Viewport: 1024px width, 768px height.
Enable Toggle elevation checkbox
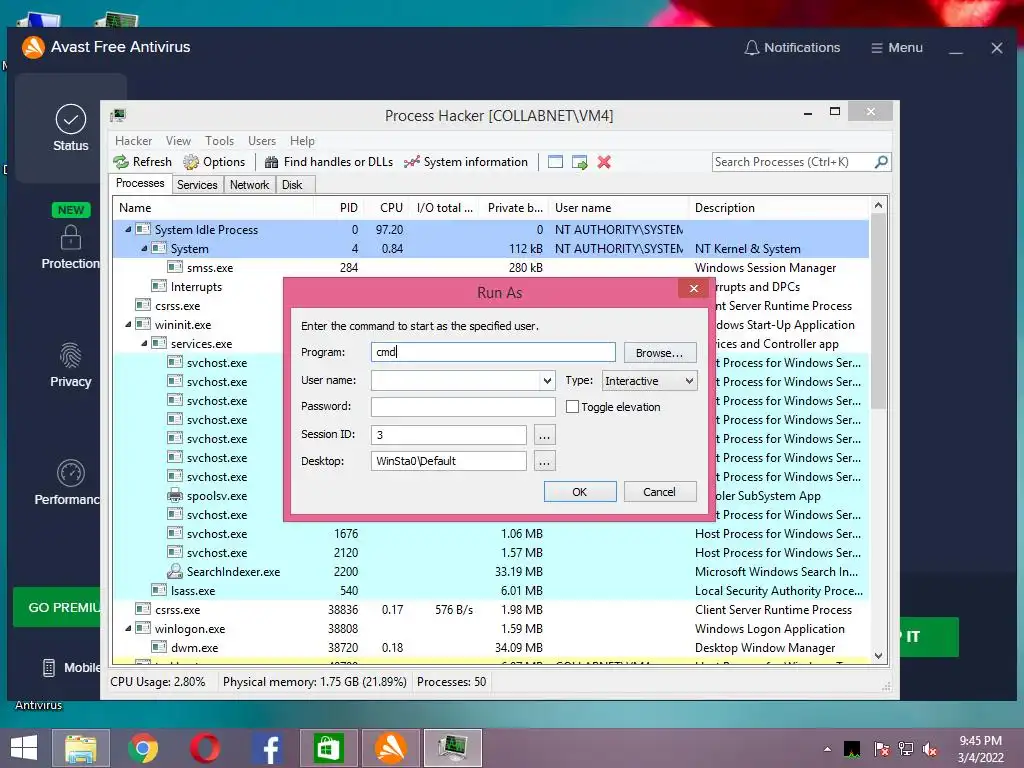(572, 406)
